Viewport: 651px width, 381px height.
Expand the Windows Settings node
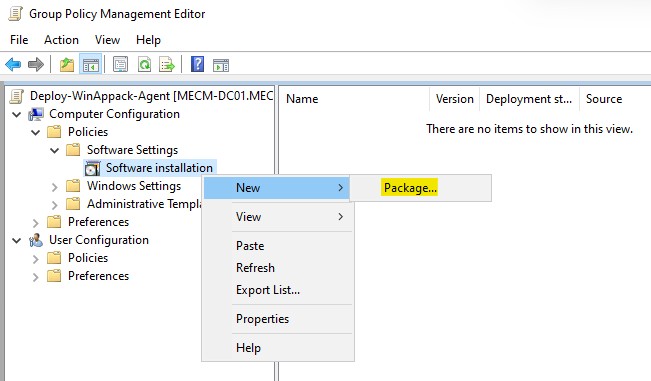coord(54,187)
